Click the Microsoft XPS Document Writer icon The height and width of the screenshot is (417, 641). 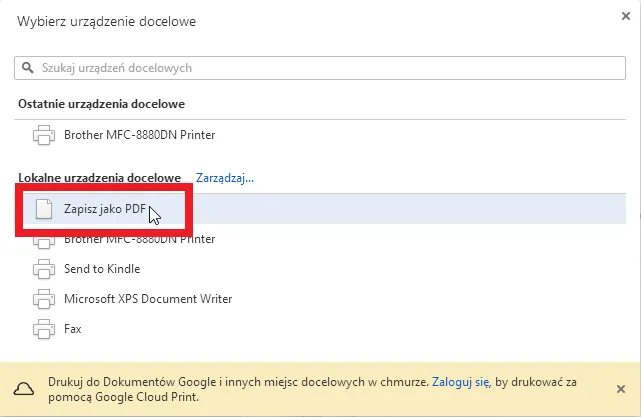tap(43, 299)
